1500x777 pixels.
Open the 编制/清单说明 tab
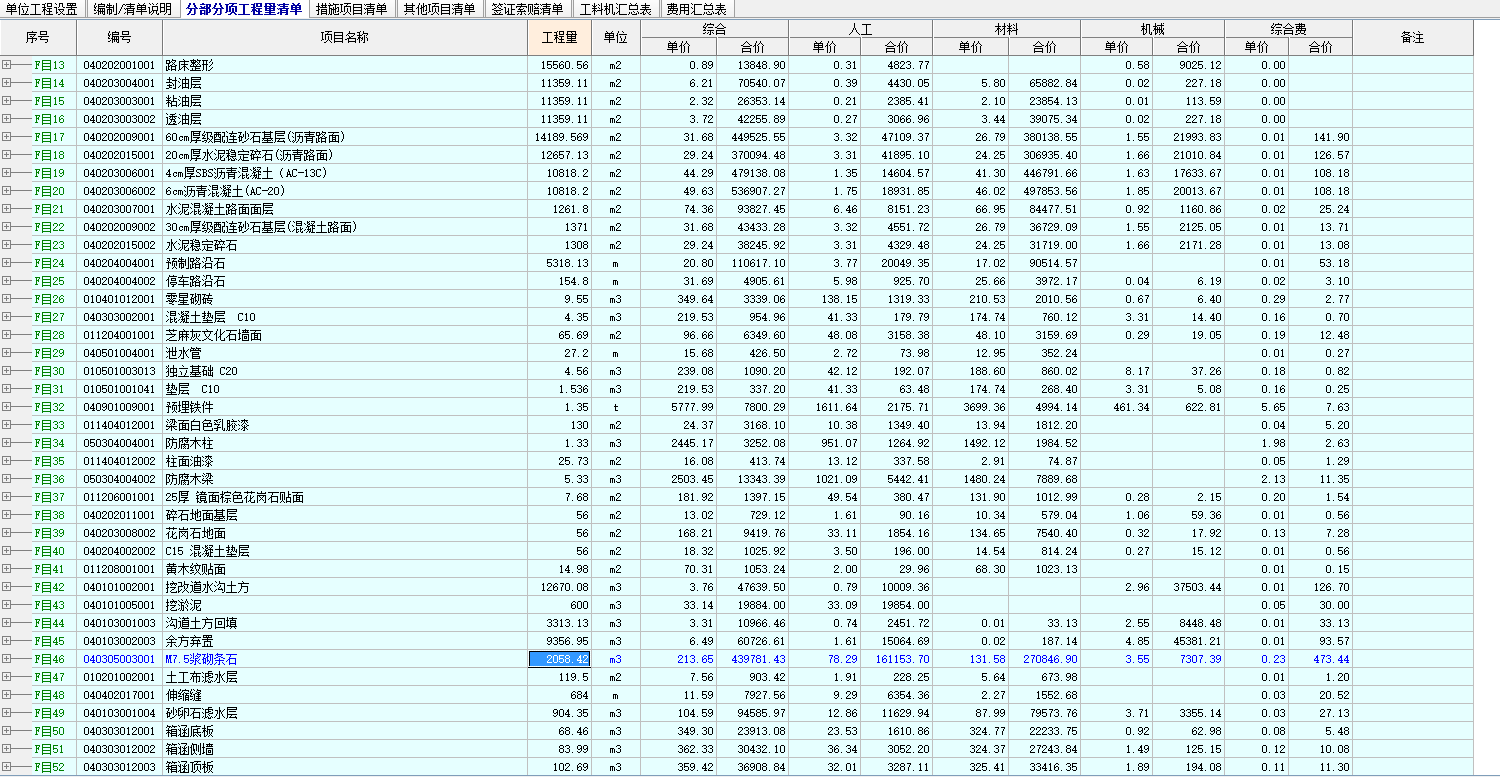132,10
